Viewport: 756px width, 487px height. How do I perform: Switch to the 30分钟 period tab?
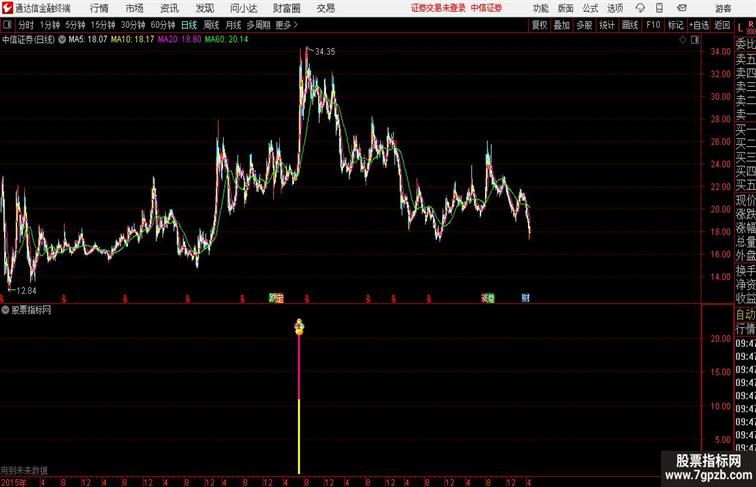pyautogui.click(x=133, y=25)
